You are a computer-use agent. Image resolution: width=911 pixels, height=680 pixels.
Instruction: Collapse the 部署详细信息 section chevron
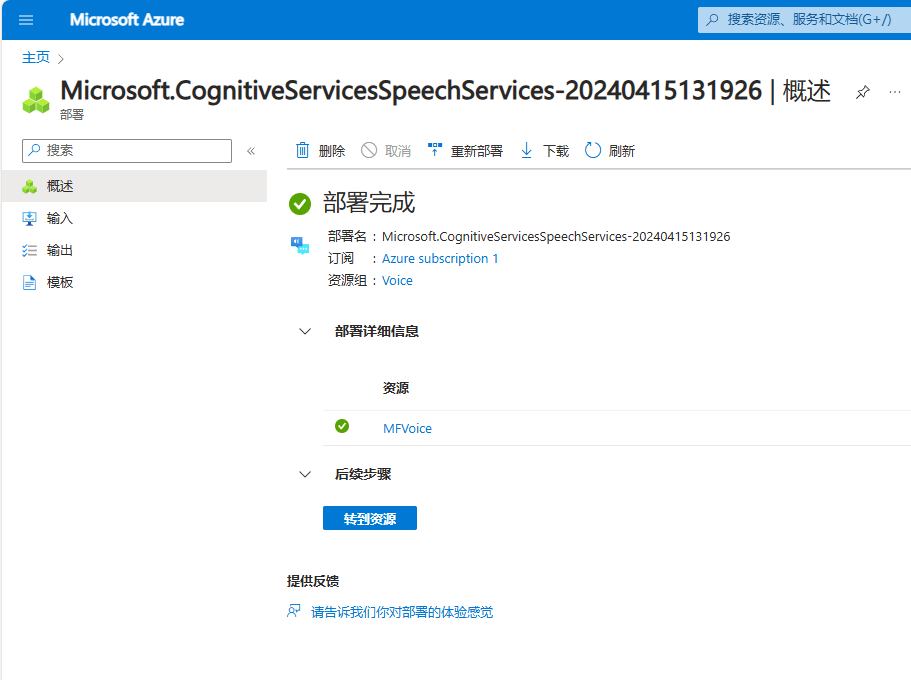click(305, 331)
